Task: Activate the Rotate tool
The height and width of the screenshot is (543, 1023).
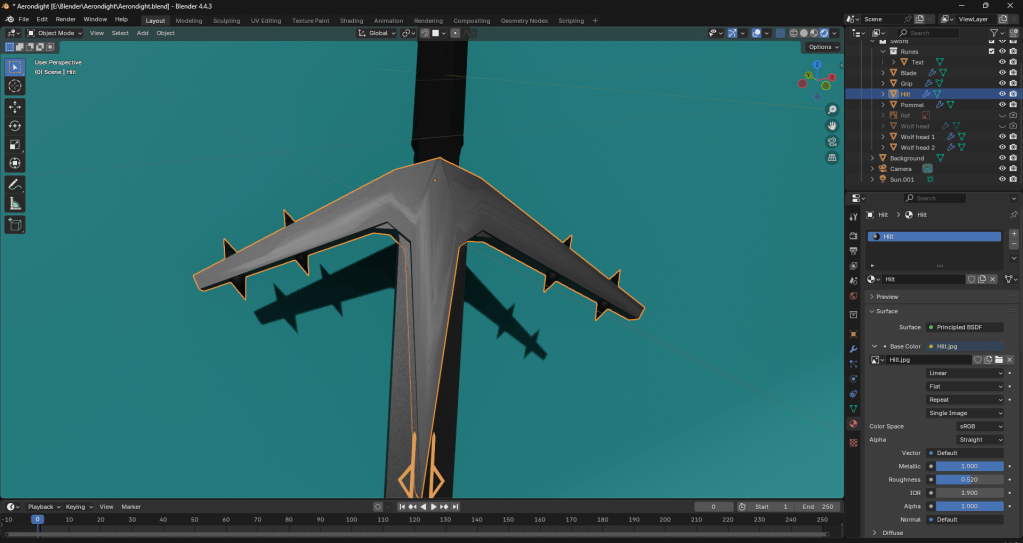Action: [15, 126]
